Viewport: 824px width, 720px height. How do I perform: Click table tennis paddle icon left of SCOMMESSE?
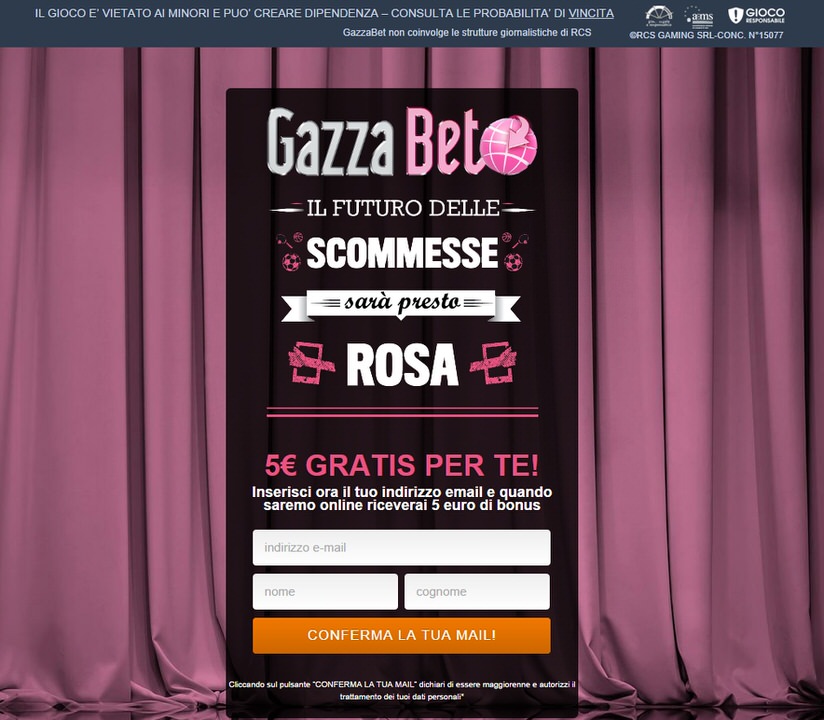[283, 241]
